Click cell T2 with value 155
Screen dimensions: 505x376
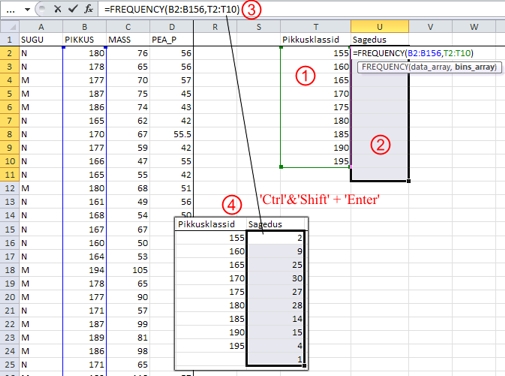316,53
